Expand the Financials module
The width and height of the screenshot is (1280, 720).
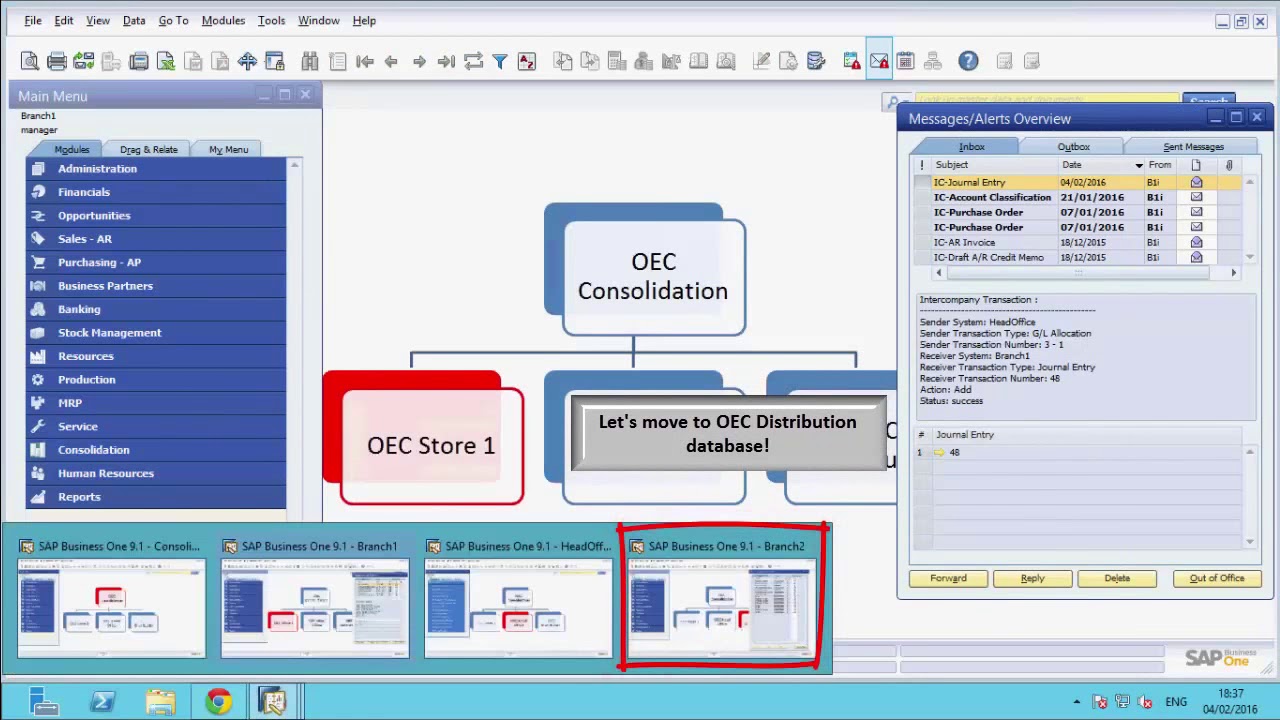[x=156, y=192]
